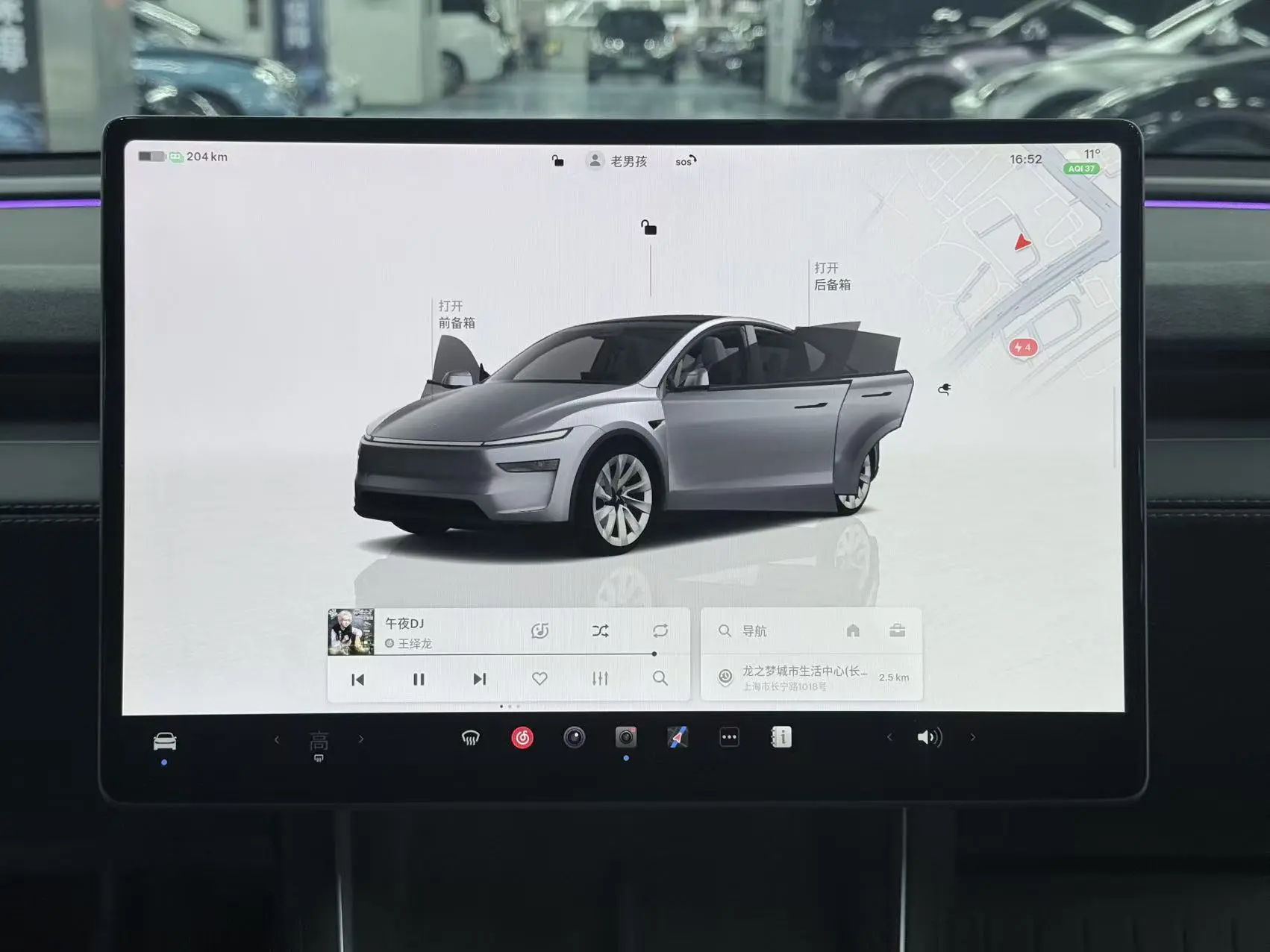Turn on windshield defrost
Image resolution: width=1270 pixels, height=952 pixels.
pos(470,738)
